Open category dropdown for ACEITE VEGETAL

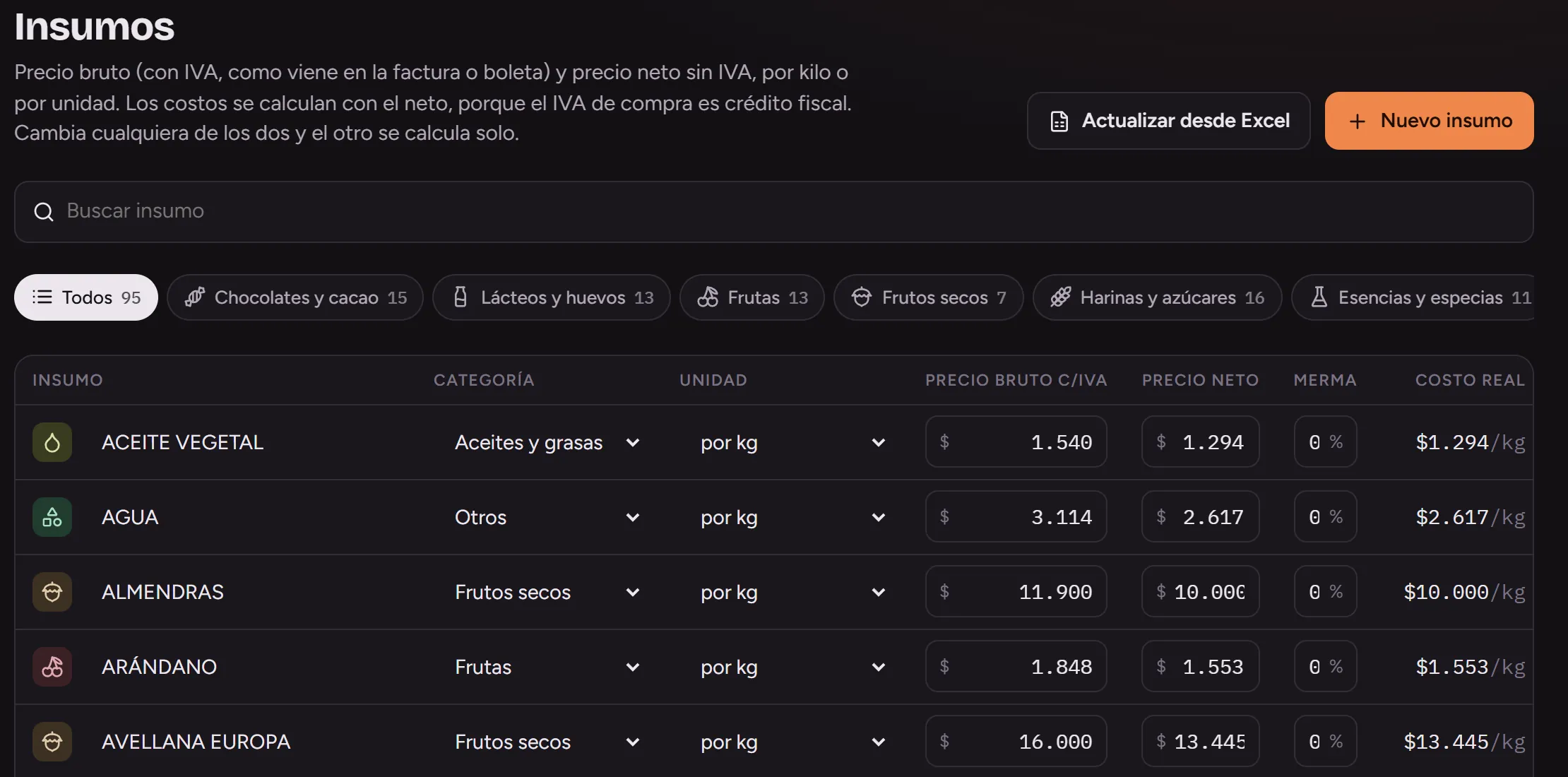(x=547, y=442)
